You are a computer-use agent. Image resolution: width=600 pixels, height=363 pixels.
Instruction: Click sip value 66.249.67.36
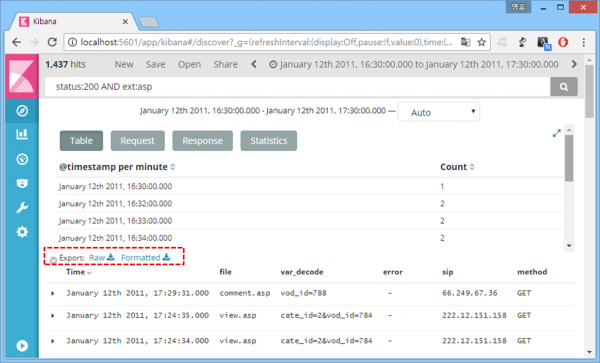pos(470,293)
